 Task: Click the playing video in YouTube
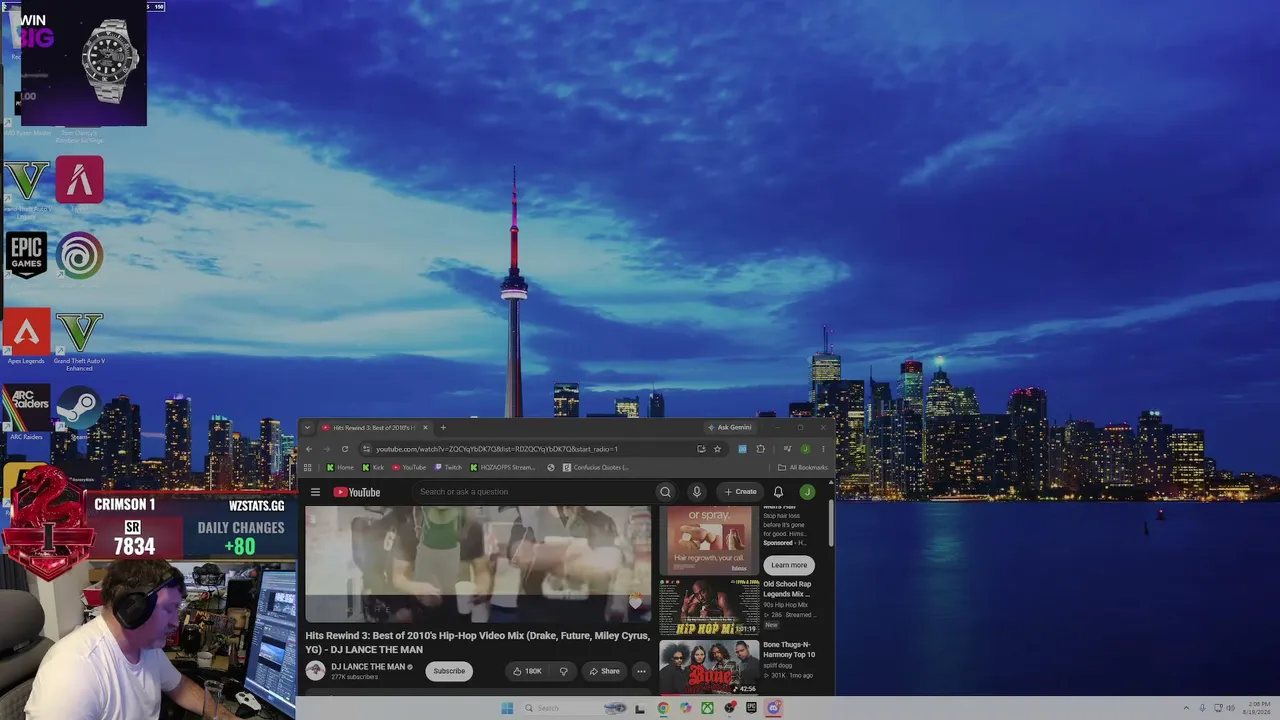pos(478,564)
